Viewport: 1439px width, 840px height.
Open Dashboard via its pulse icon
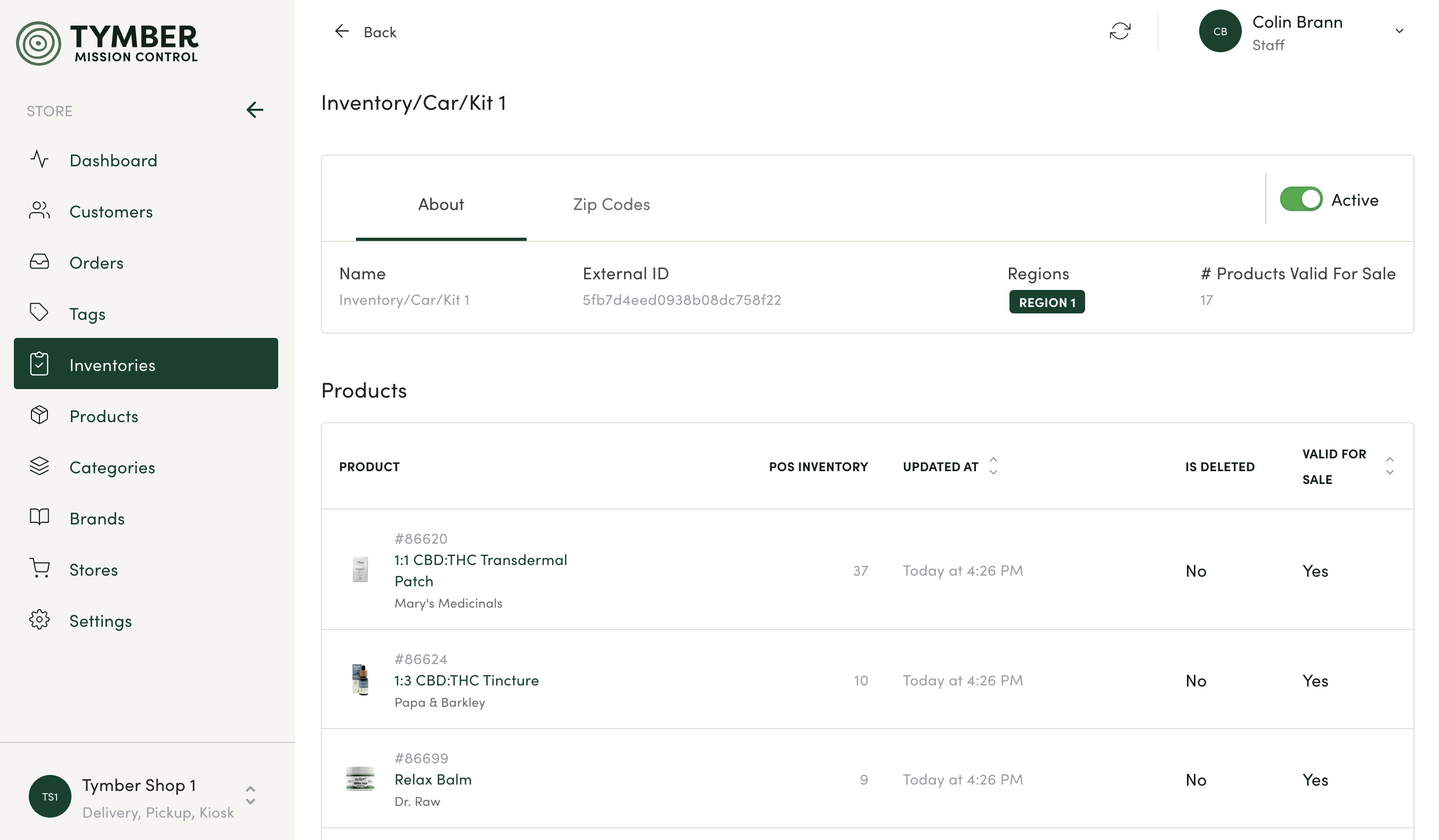[x=39, y=159]
